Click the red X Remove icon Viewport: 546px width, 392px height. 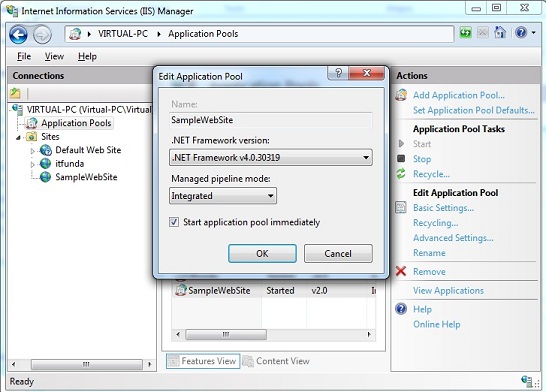(x=401, y=271)
